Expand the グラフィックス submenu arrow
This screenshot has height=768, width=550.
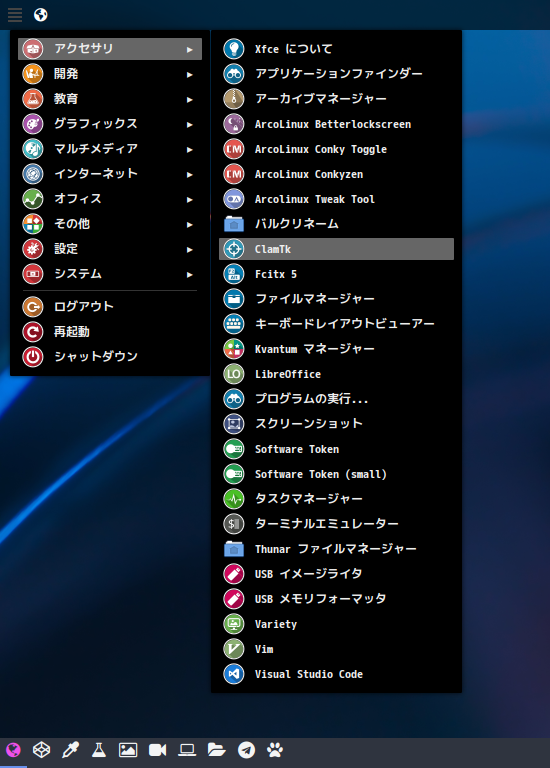pyautogui.click(x=190, y=124)
